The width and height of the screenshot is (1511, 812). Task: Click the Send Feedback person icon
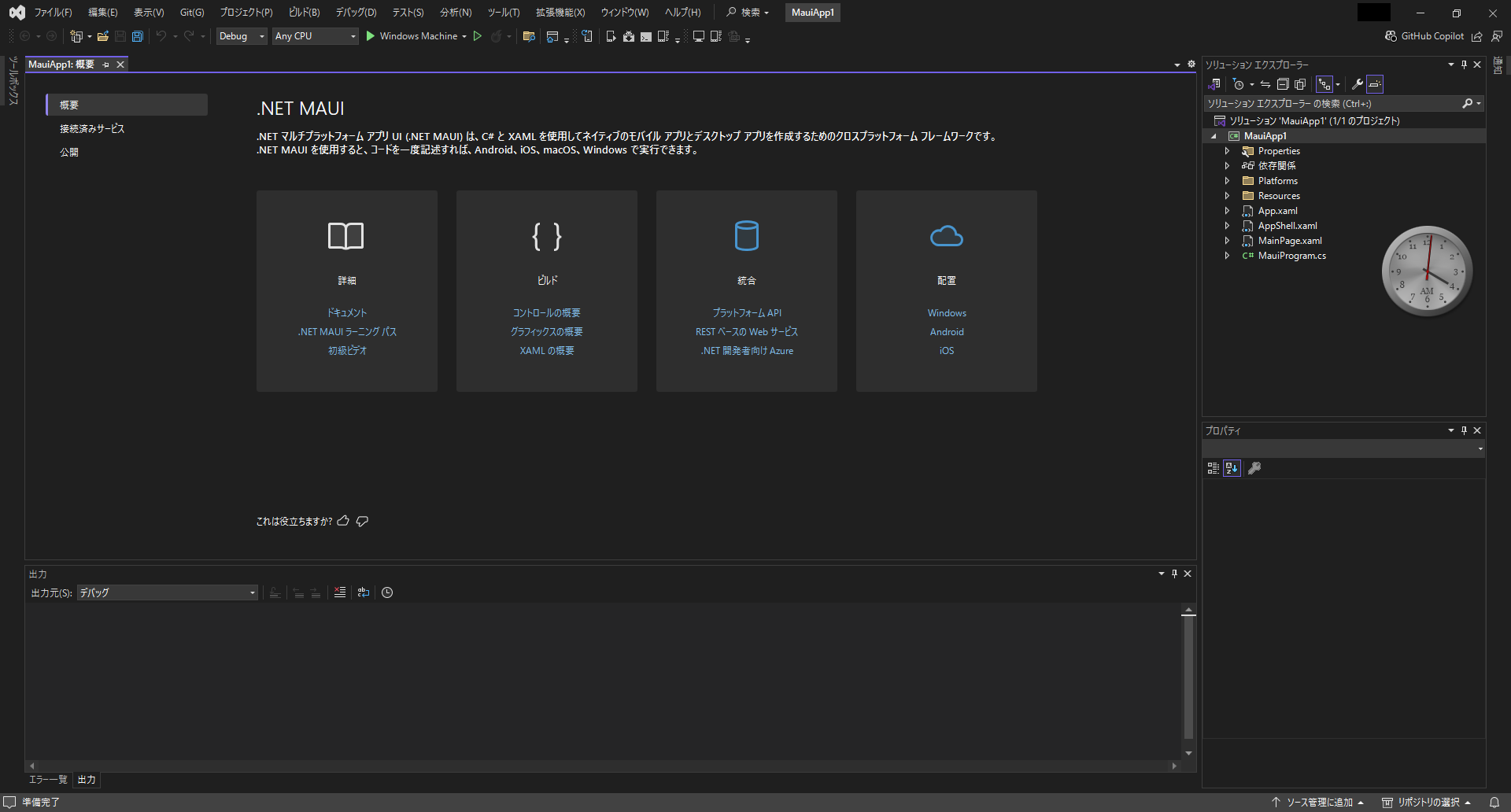point(1497,36)
